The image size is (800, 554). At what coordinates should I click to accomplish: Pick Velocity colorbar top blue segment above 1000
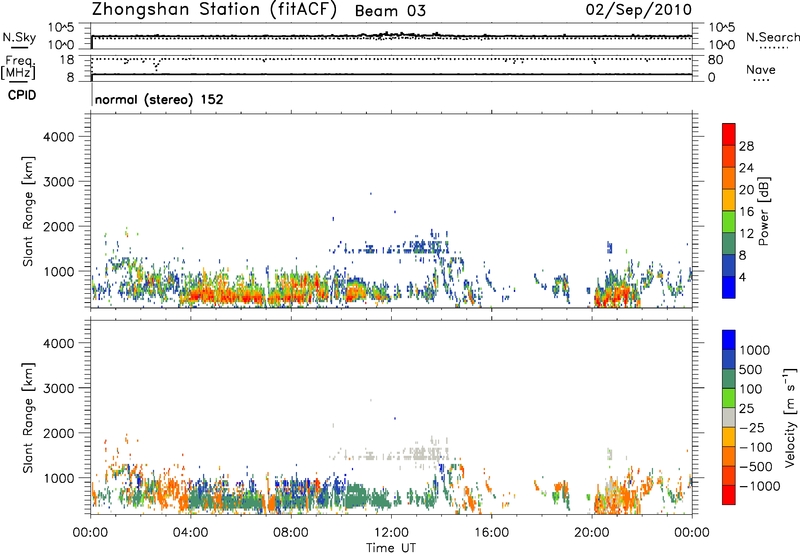pyautogui.click(x=729, y=340)
